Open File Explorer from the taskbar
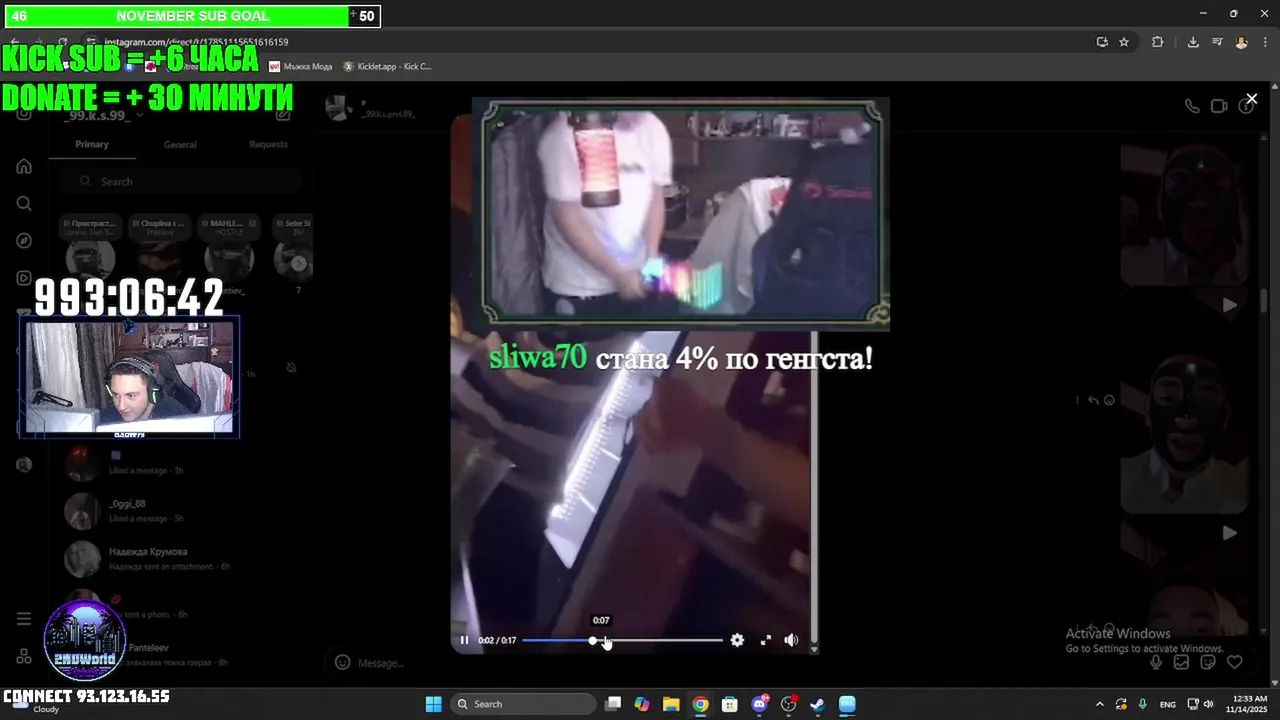 pyautogui.click(x=671, y=704)
